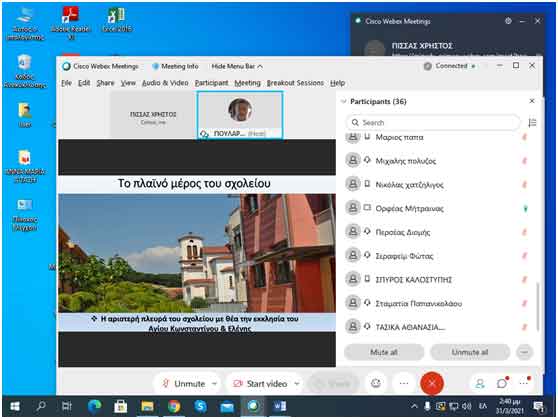The image size is (558, 419).
Task: Open the participants panel icon
Action: click(x=480, y=383)
